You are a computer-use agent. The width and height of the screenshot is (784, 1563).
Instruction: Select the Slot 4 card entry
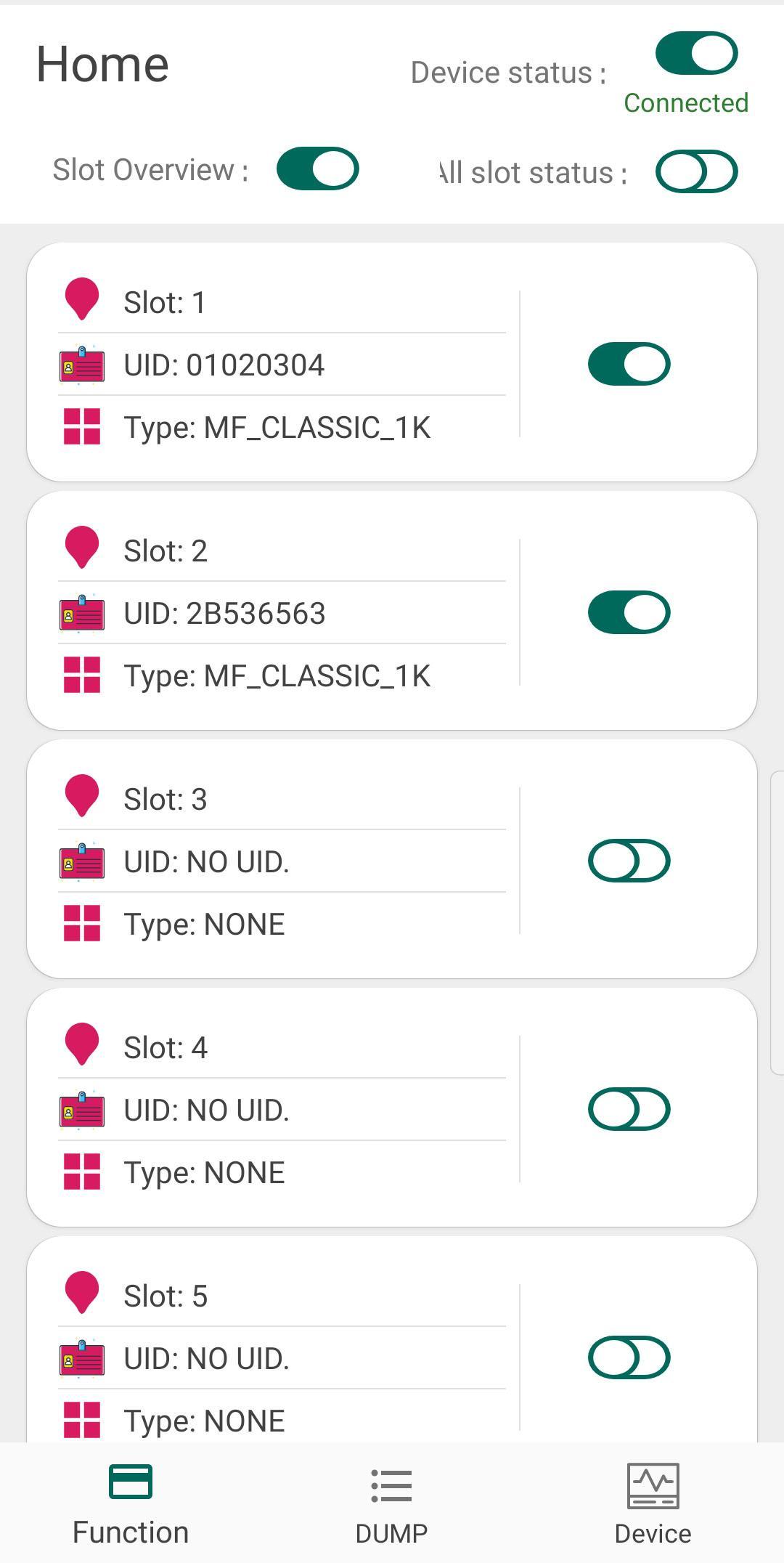click(x=392, y=1108)
